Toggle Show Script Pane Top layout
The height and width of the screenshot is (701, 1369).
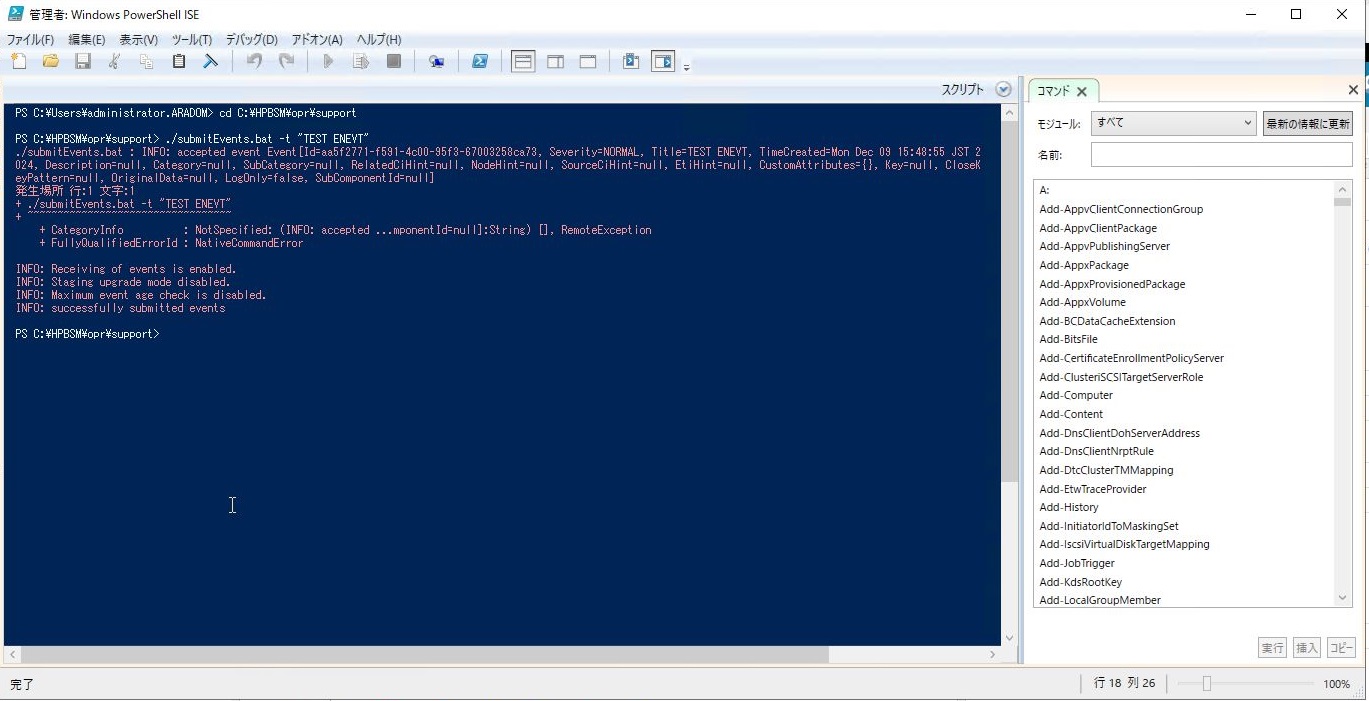point(522,61)
